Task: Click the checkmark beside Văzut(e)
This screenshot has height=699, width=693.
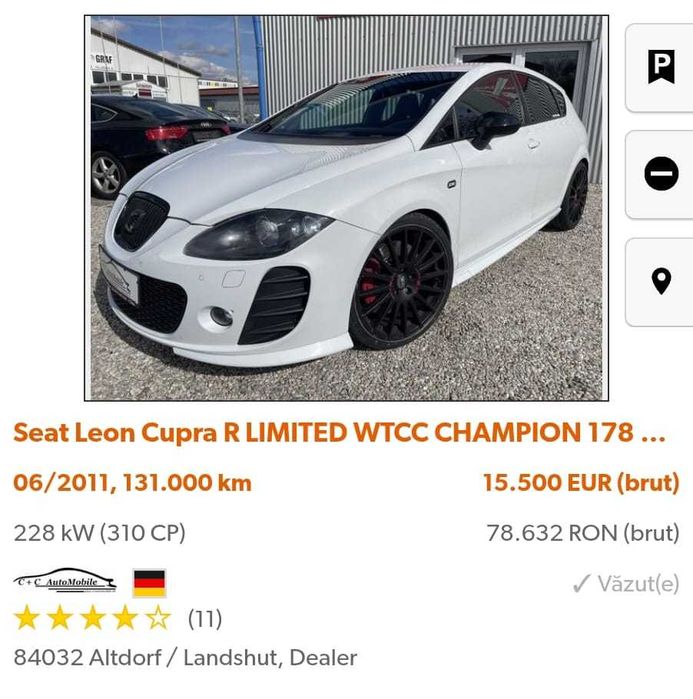Action: (581, 584)
